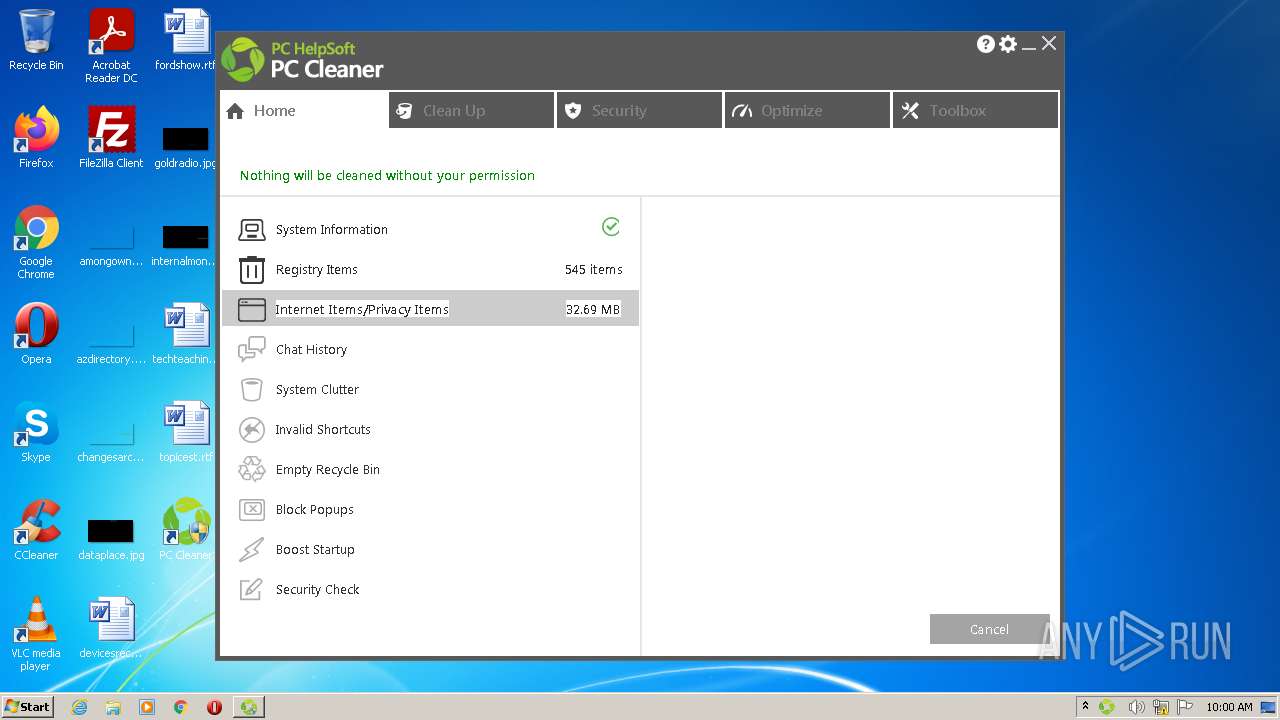The height and width of the screenshot is (720, 1280).
Task: Click the Empty Recycle Bin recycle icon
Action: pyautogui.click(x=252, y=470)
